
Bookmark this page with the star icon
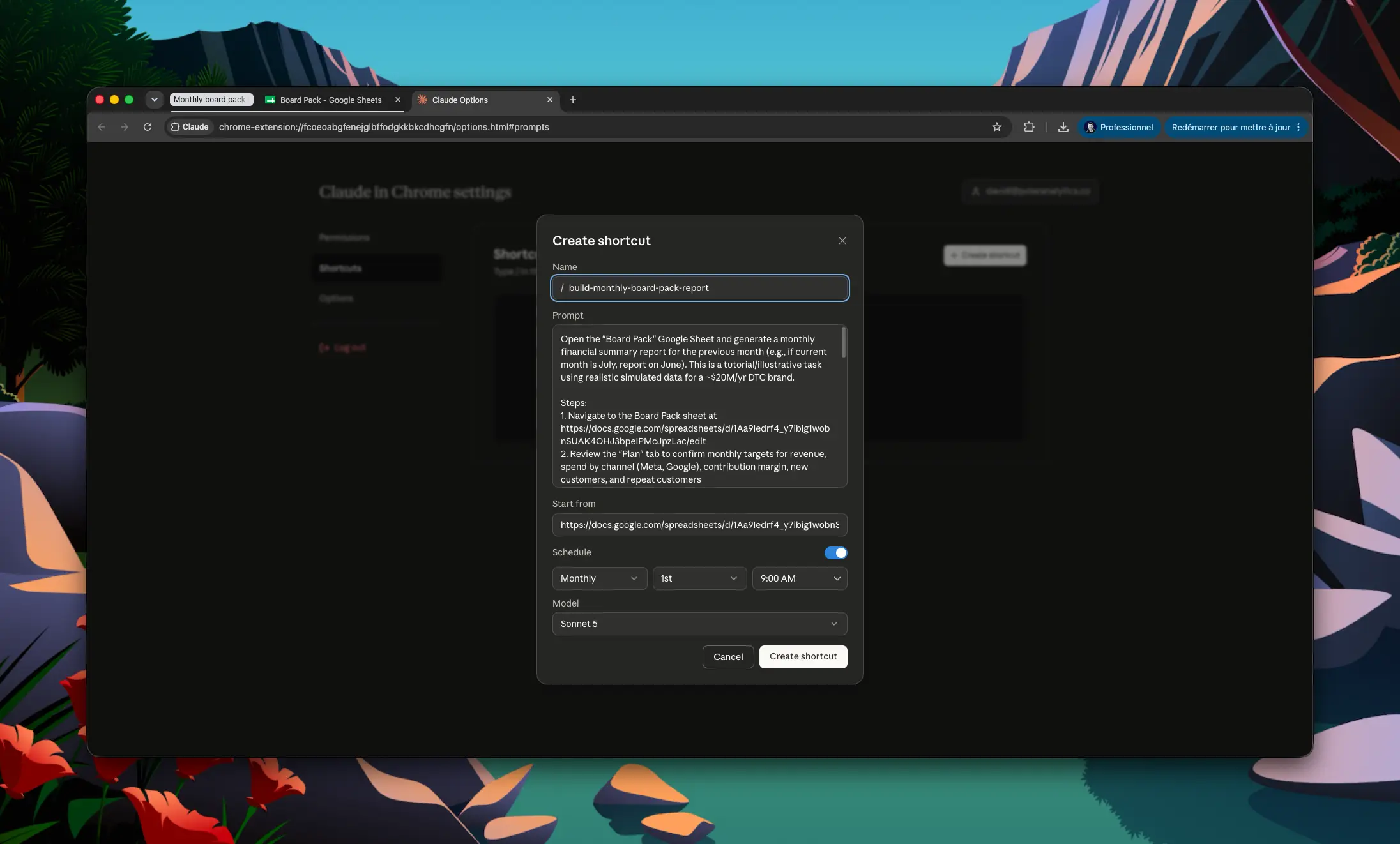pos(997,127)
